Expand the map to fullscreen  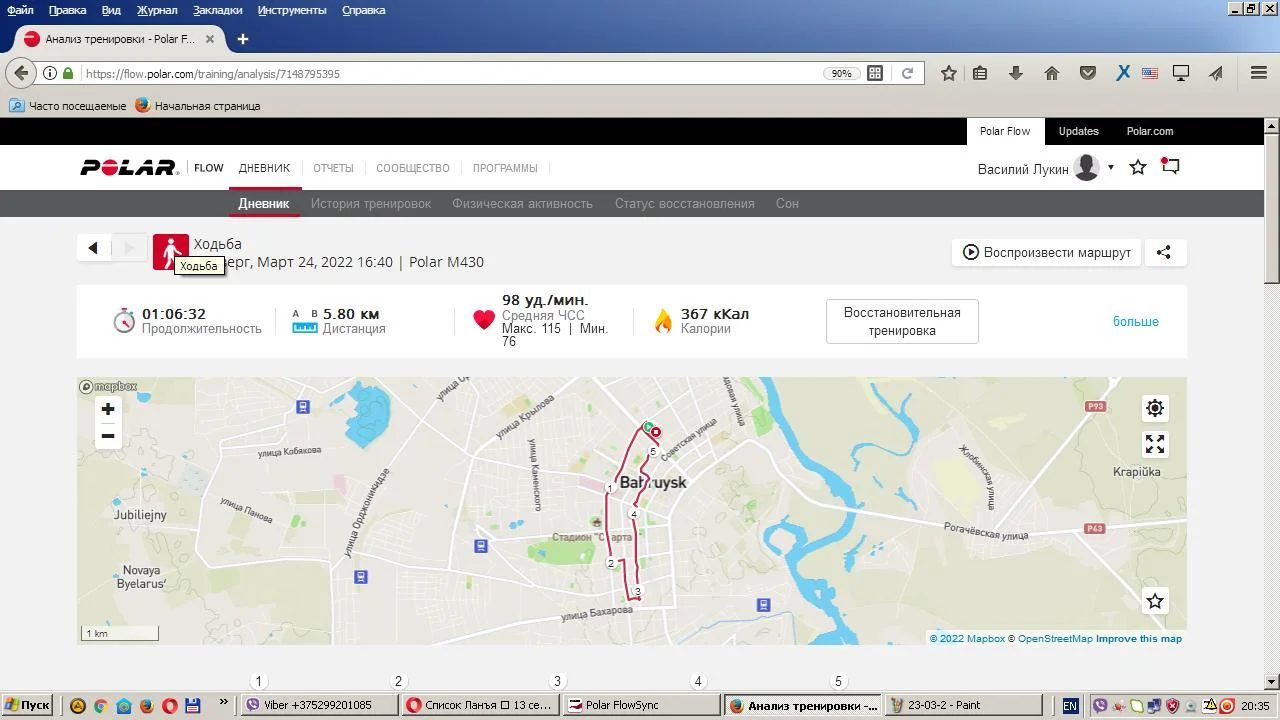point(1155,444)
